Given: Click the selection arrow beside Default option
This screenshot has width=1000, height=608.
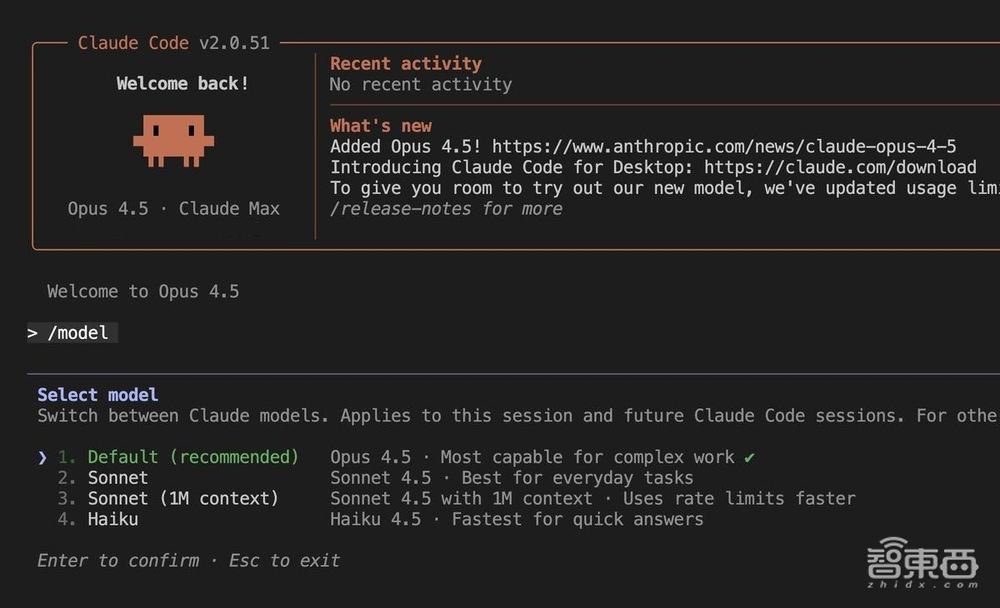Looking at the screenshot, I should pyautogui.click(x=42, y=457).
